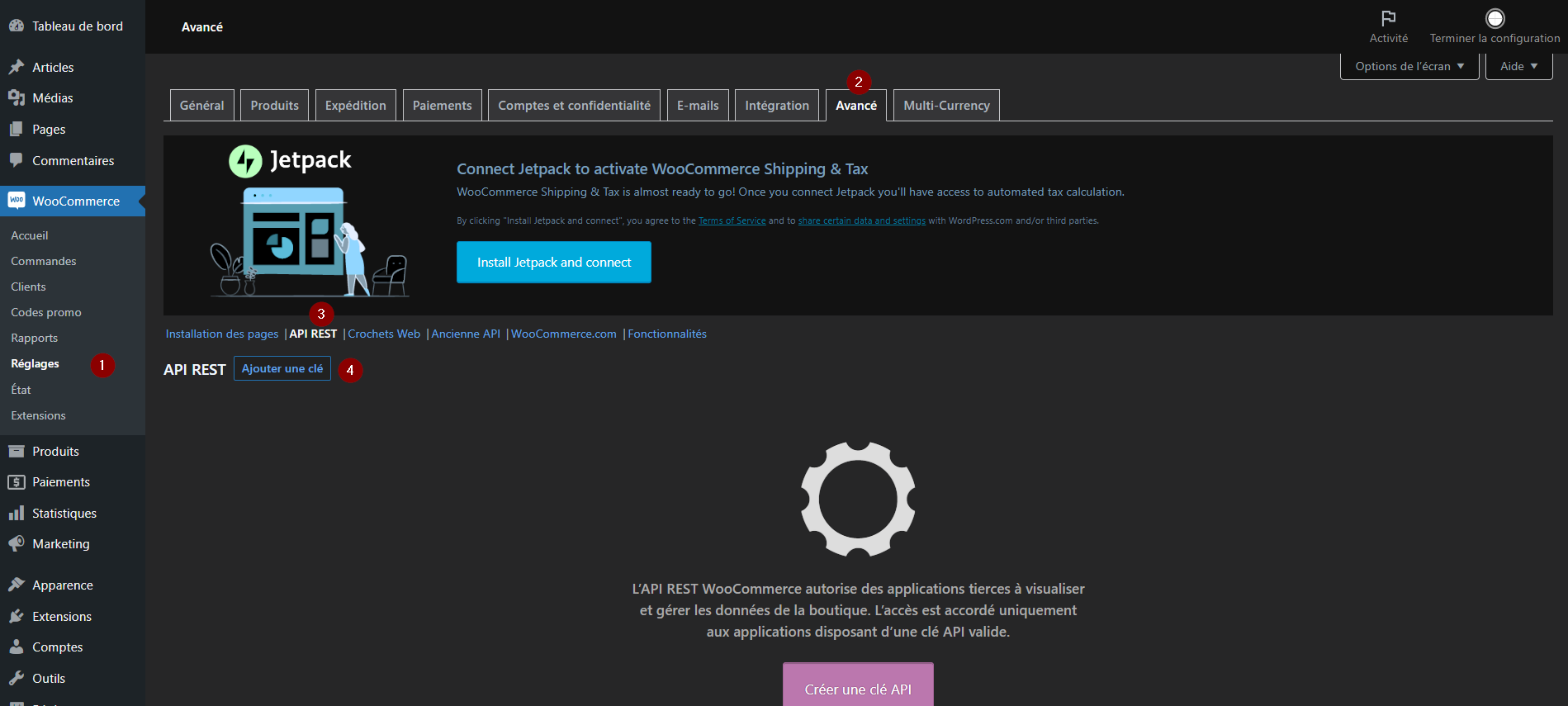Select the Comptes et confidentialité tab
This screenshot has height=706, width=1568.
point(575,105)
